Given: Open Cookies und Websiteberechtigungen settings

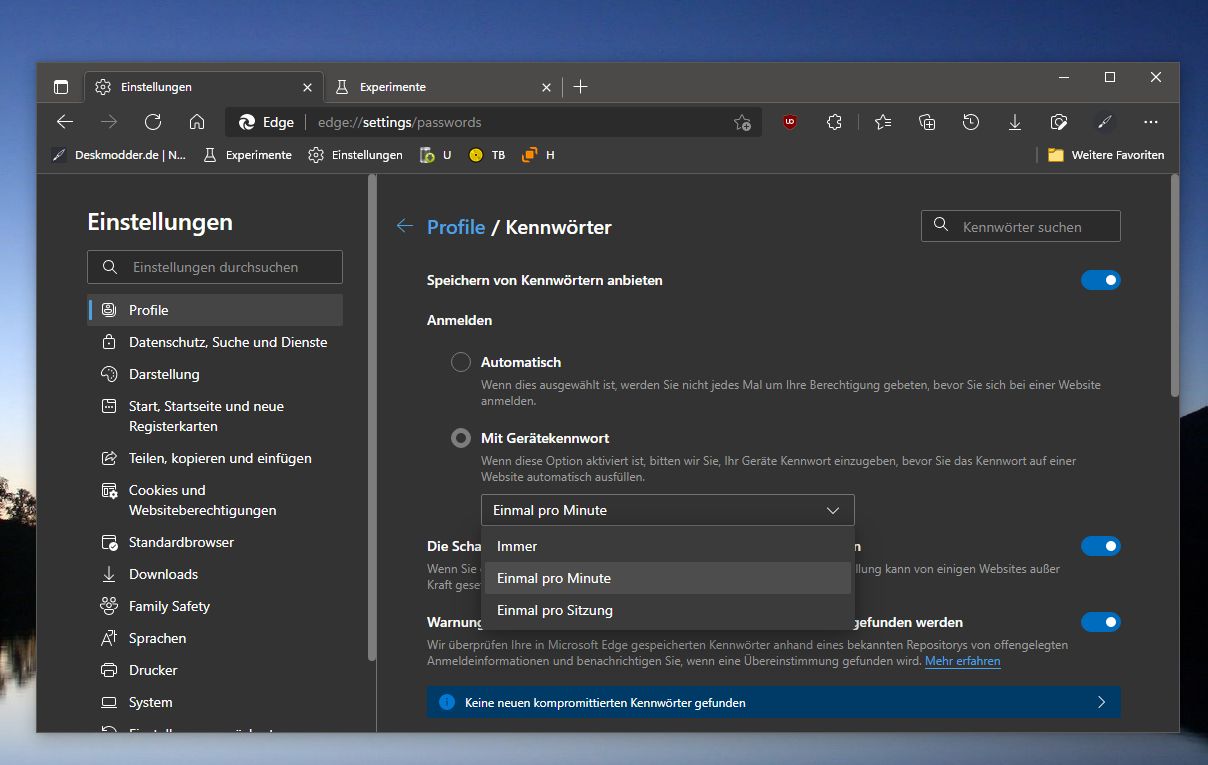Looking at the screenshot, I should tap(215, 500).
